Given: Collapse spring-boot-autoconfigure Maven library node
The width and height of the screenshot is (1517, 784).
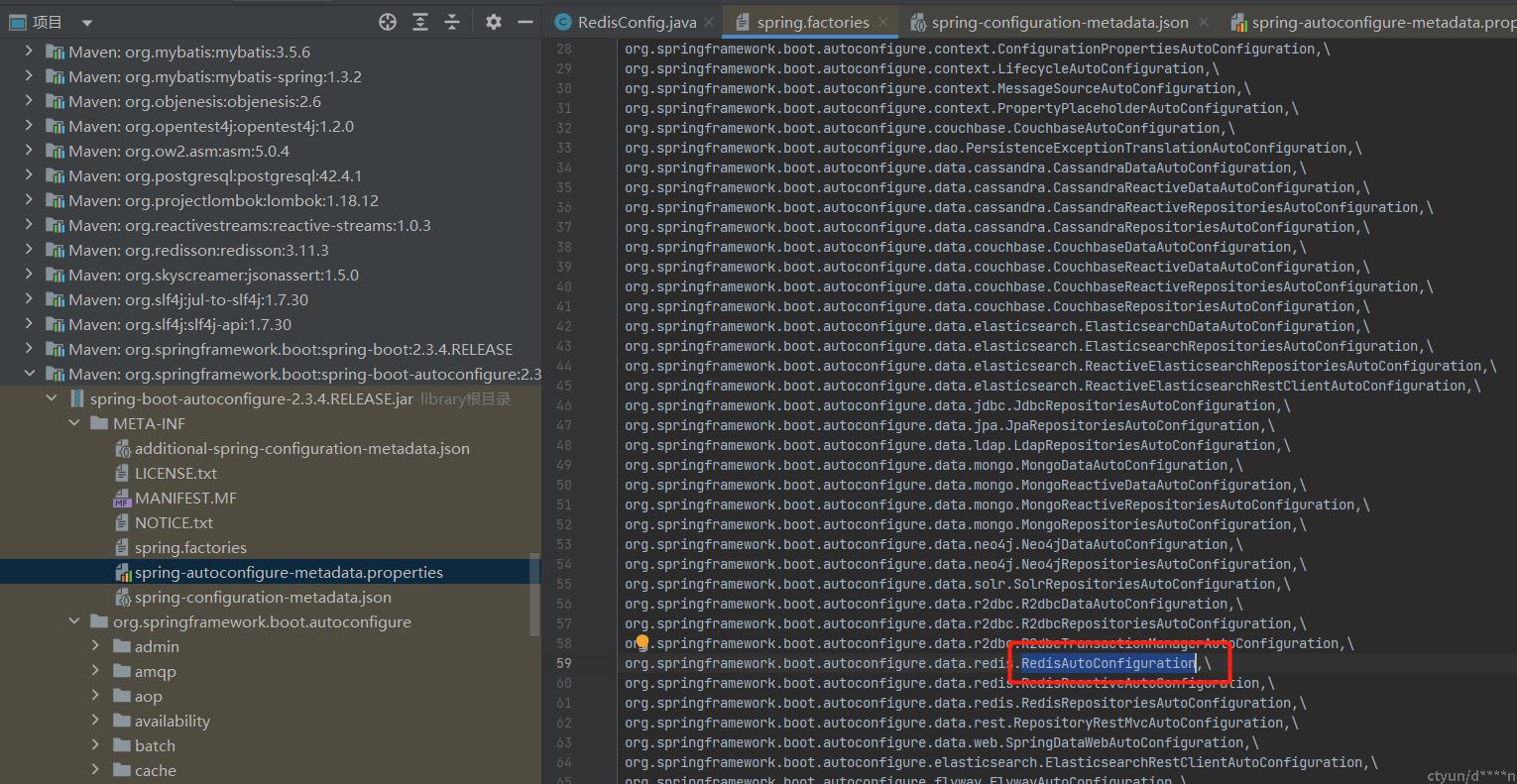Looking at the screenshot, I should [x=29, y=374].
